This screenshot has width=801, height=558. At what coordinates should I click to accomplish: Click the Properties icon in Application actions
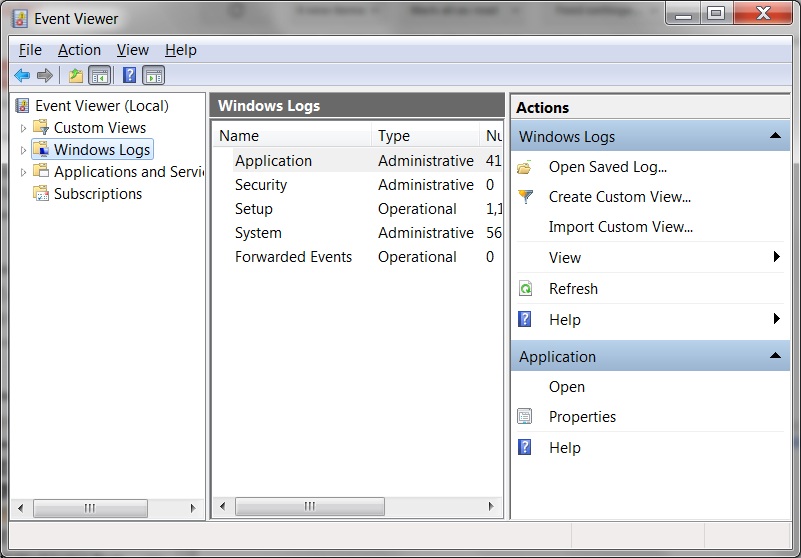click(x=525, y=416)
